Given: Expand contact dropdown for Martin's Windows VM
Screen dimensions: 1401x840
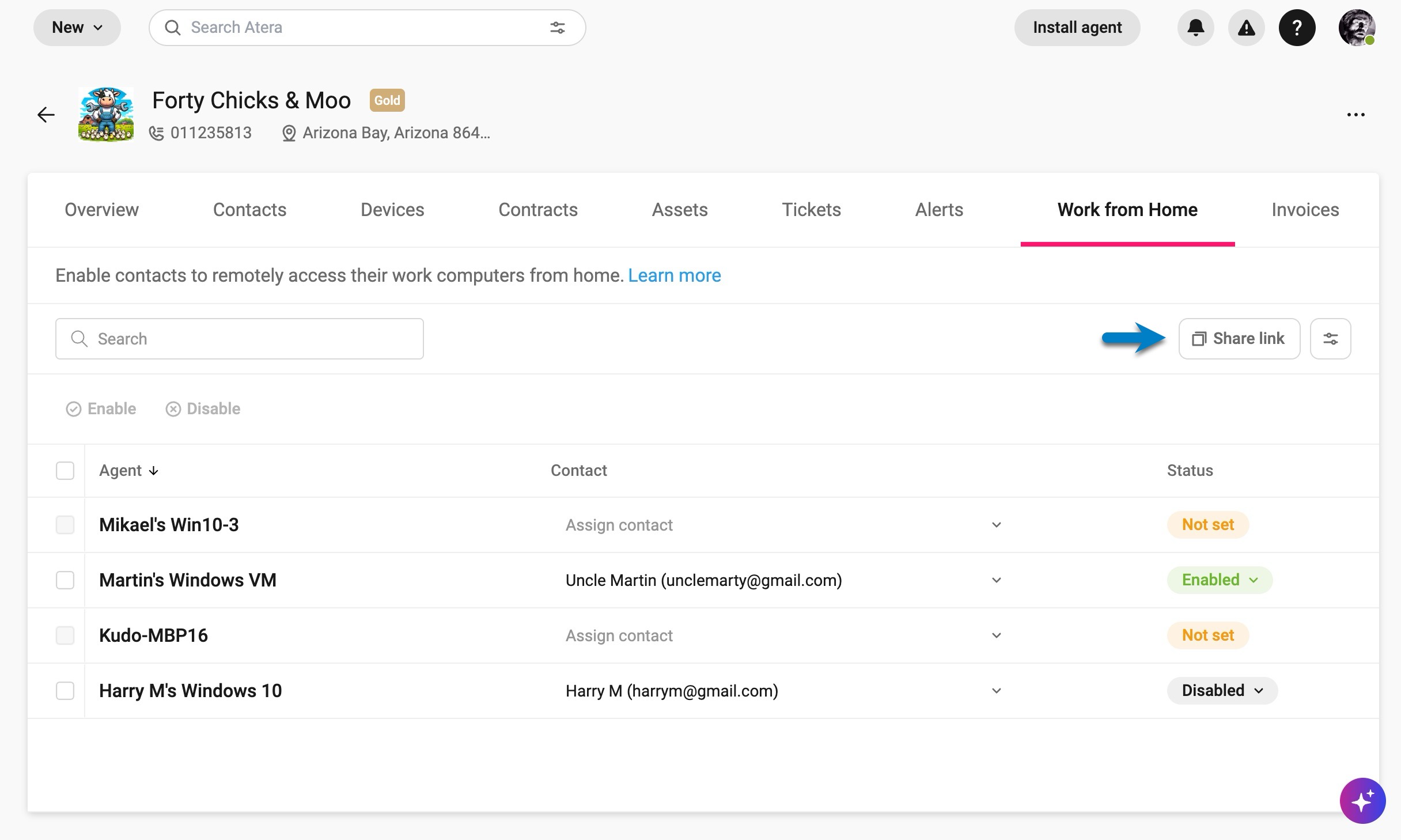Looking at the screenshot, I should click(997, 580).
